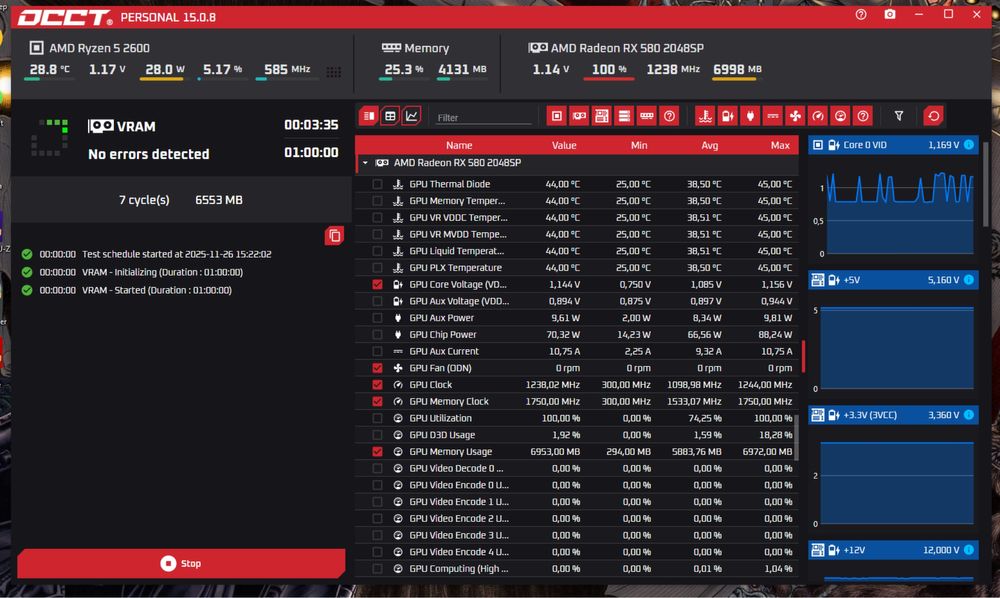Switch monitoring to graph view
The image size is (1000, 598).
(411, 116)
